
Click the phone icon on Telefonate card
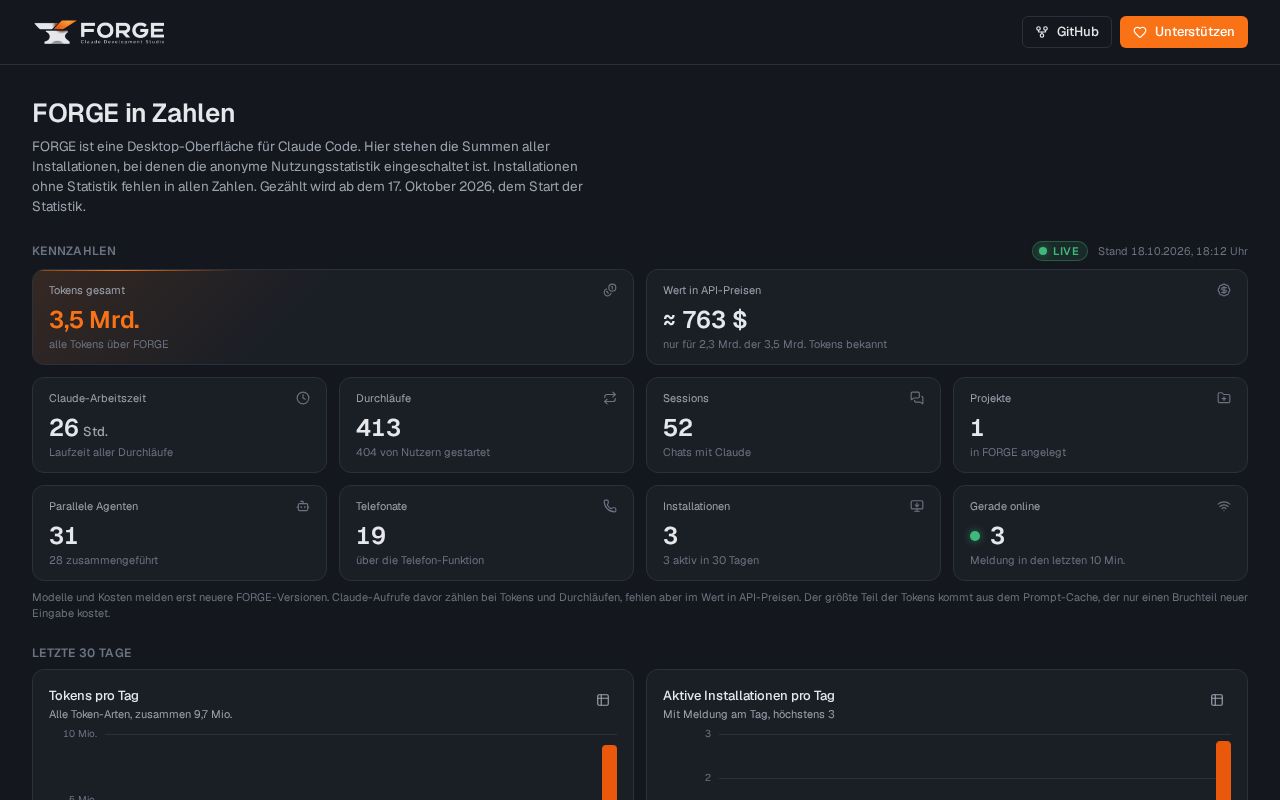610,506
